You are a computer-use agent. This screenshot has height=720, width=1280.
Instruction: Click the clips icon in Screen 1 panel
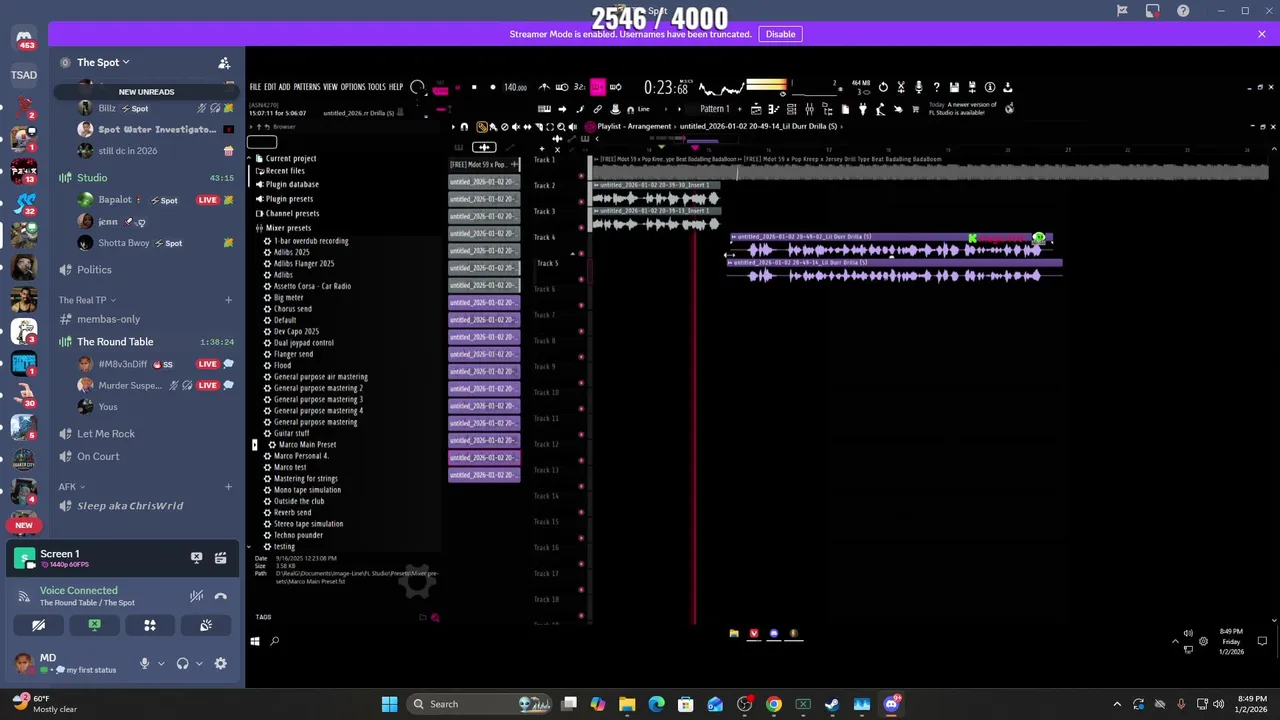220,558
